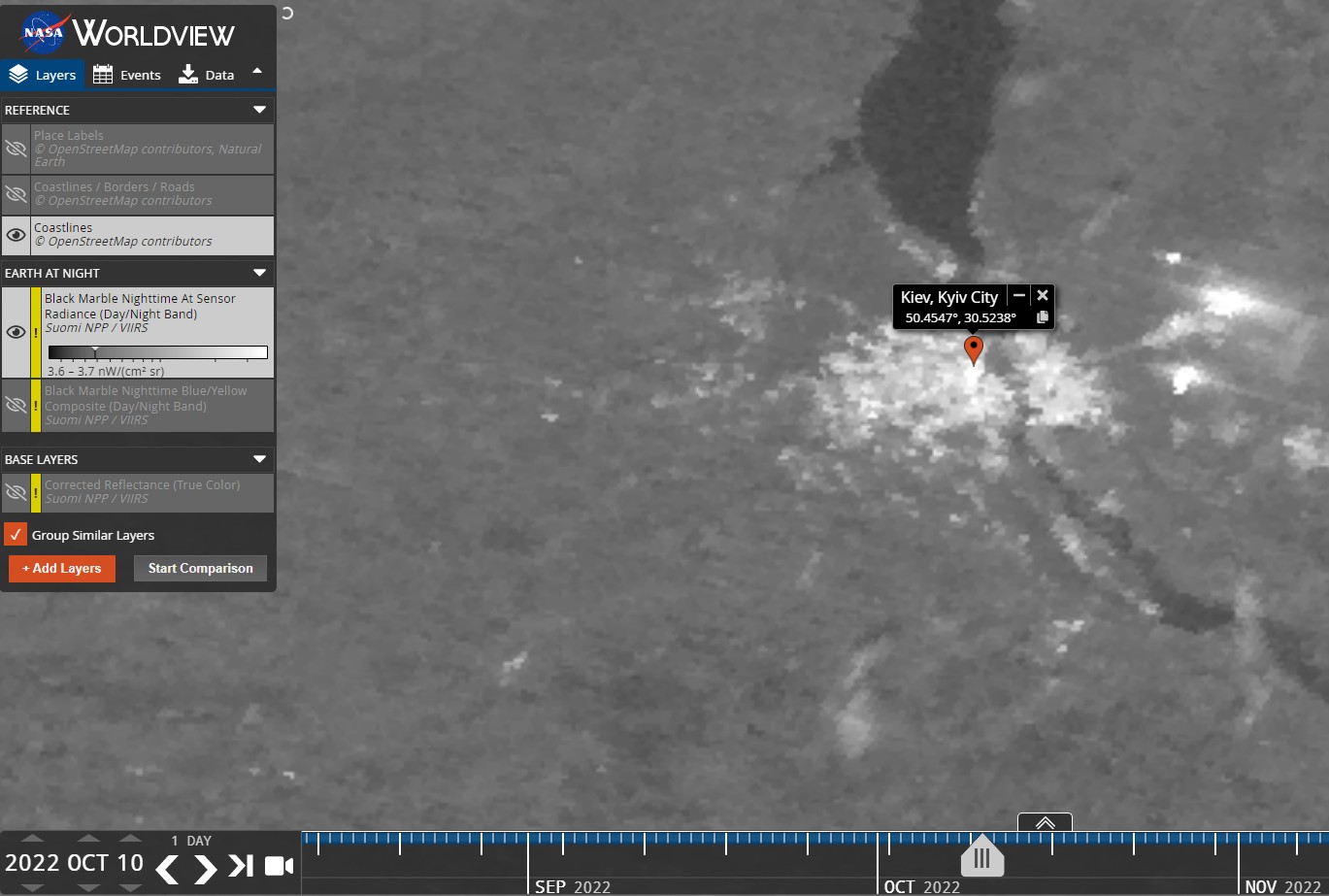Click SEP 2022 on the timeline
Screen dimensions: 1329x896
tap(573, 886)
